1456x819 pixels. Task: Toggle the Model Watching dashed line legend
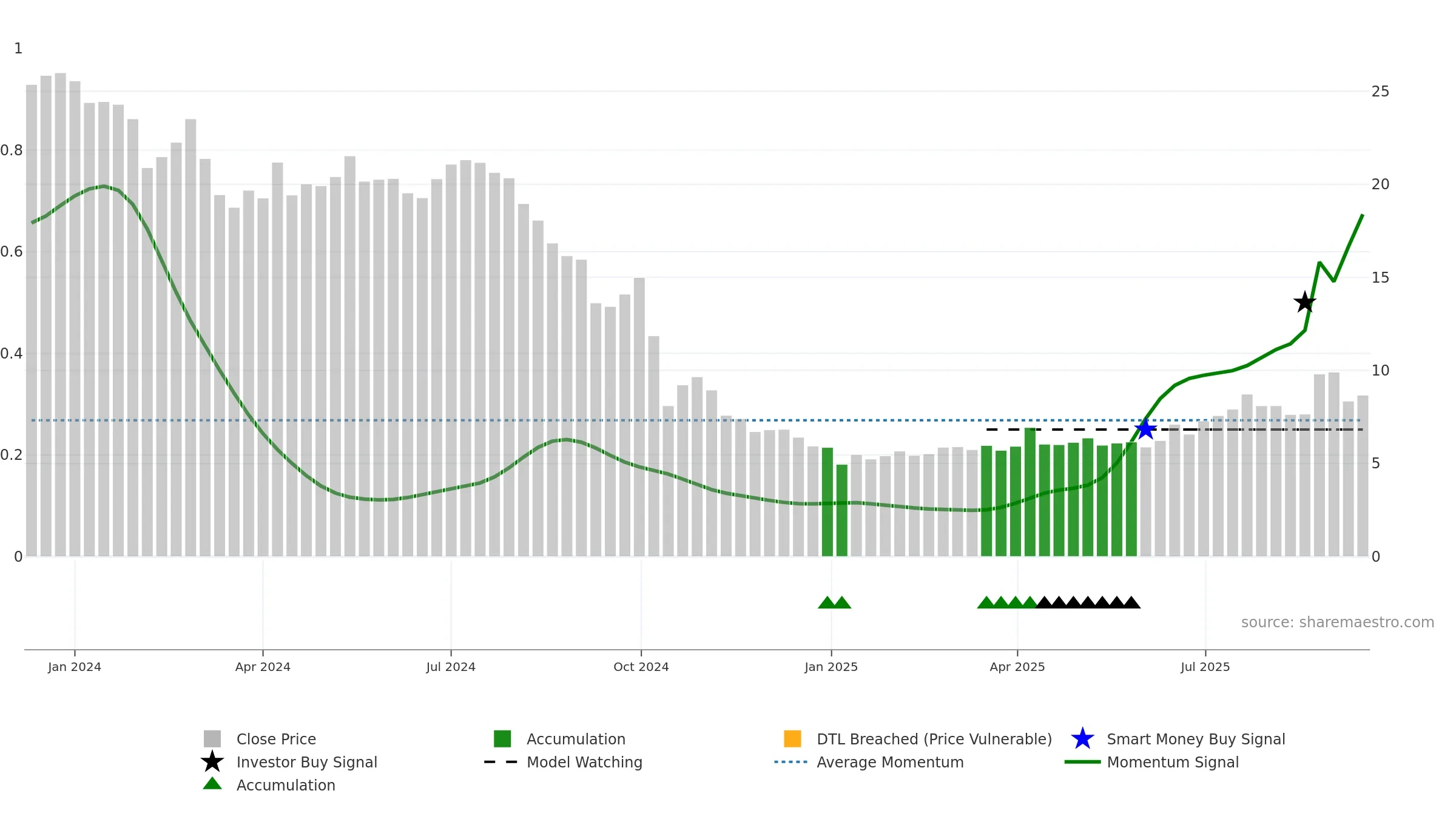(x=501, y=761)
